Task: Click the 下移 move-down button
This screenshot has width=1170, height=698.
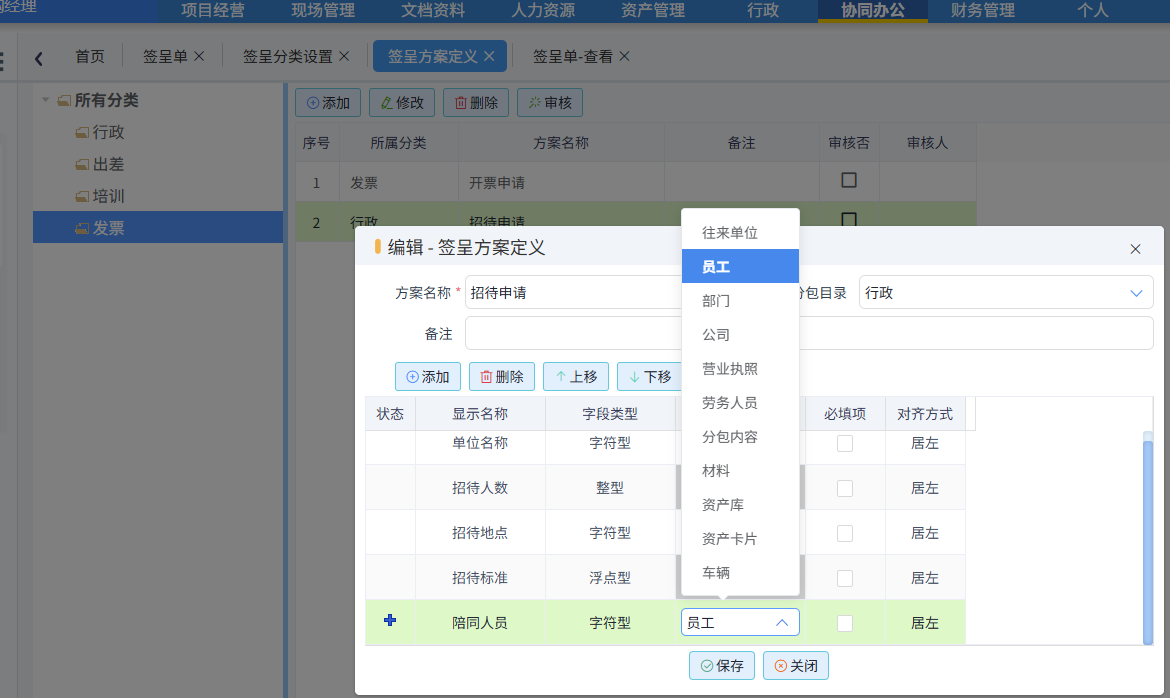Action: (x=650, y=376)
